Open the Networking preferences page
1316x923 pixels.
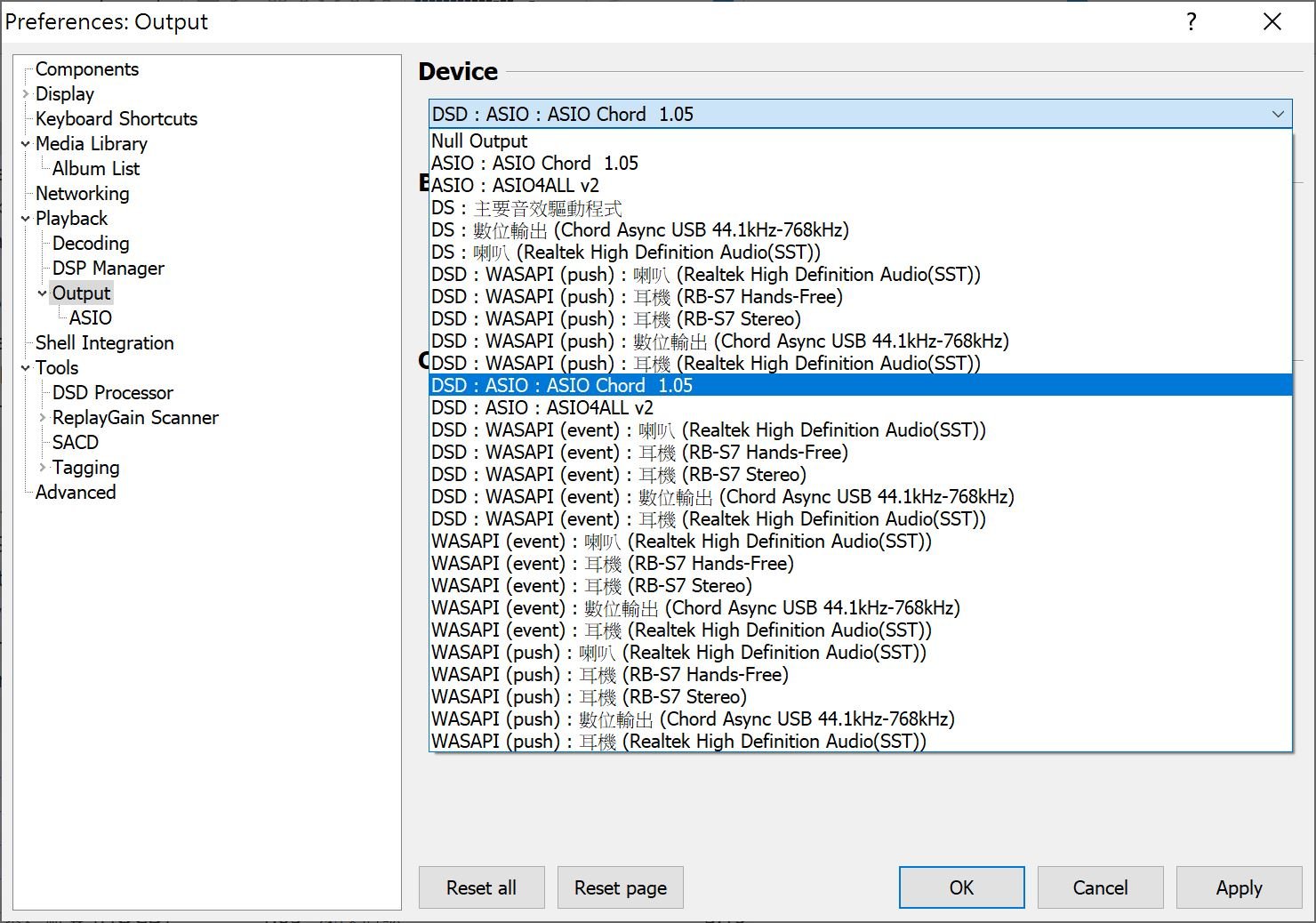[x=82, y=193]
